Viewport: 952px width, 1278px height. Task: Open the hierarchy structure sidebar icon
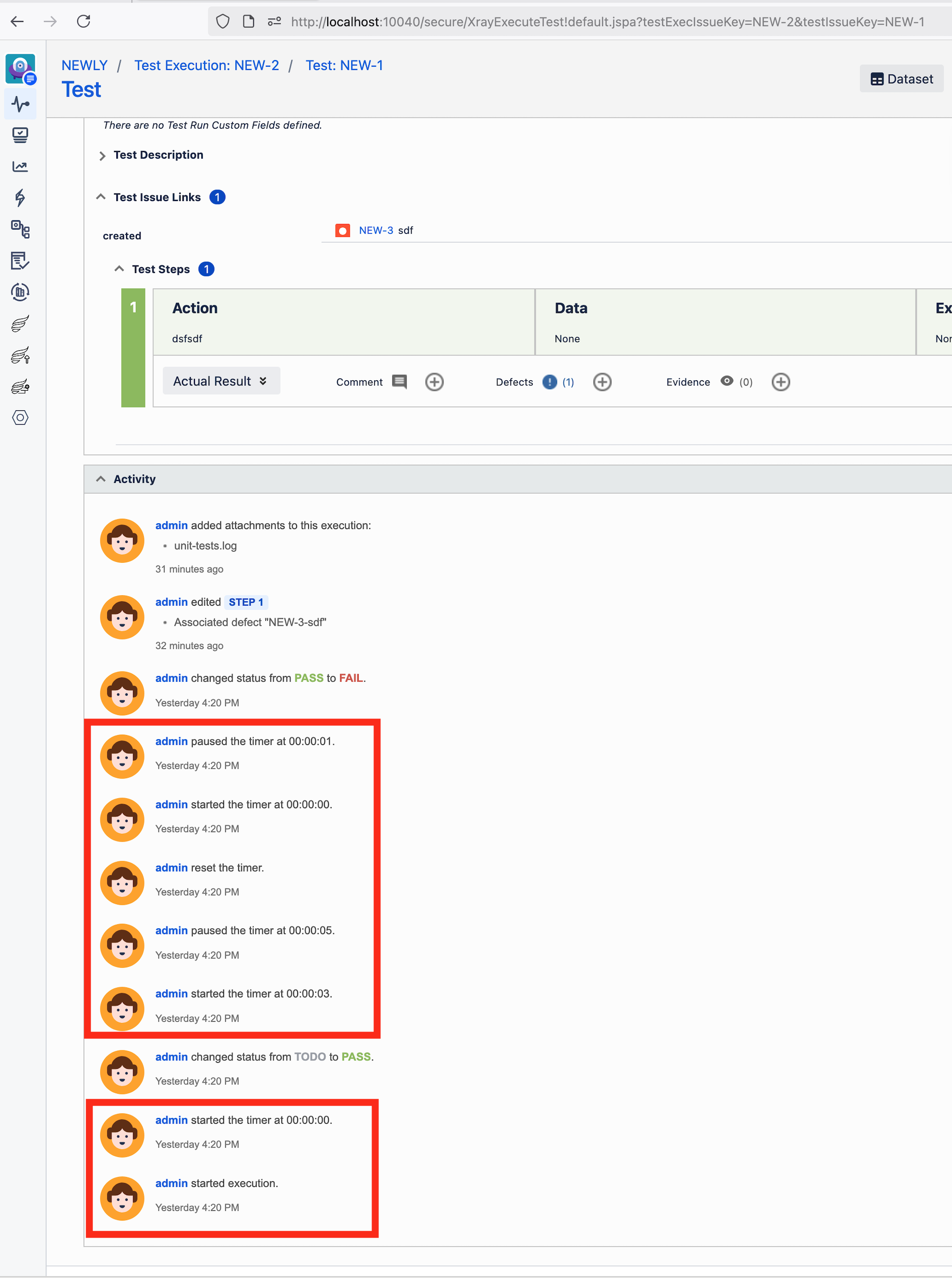click(x=20, y=229)
